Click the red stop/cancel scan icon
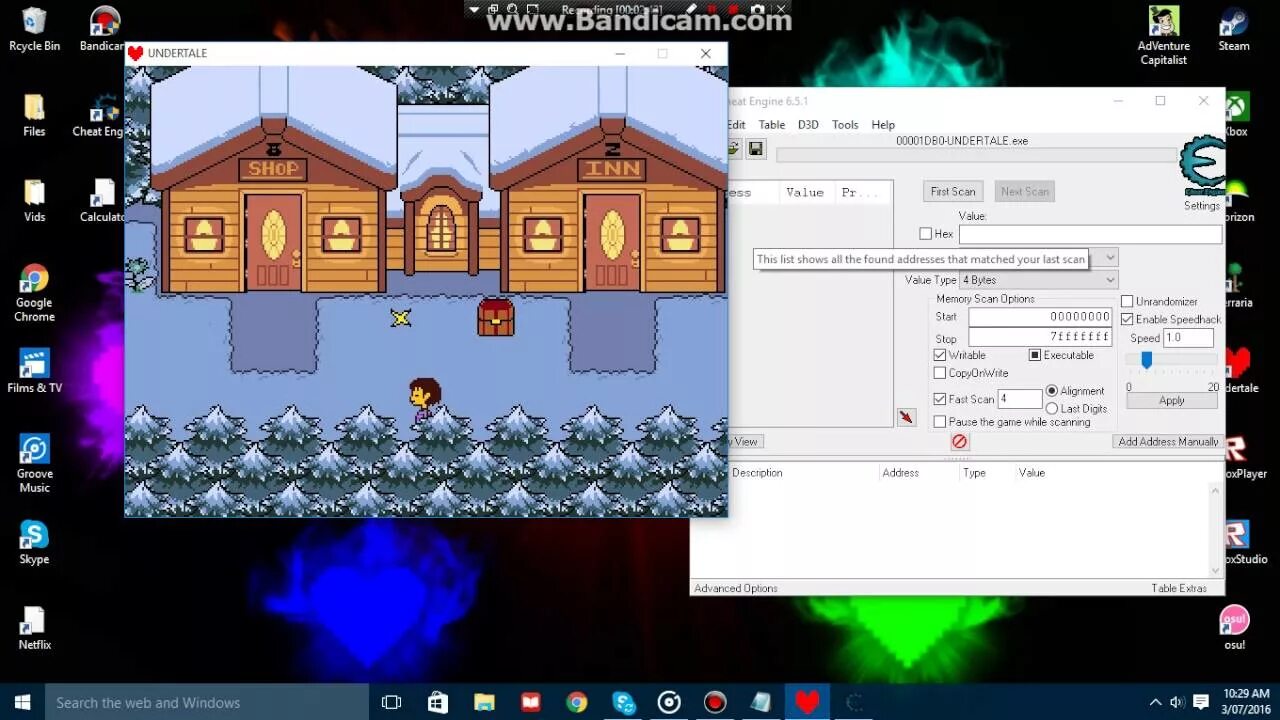Viewport: 1280px width, 720px height. 959,441
